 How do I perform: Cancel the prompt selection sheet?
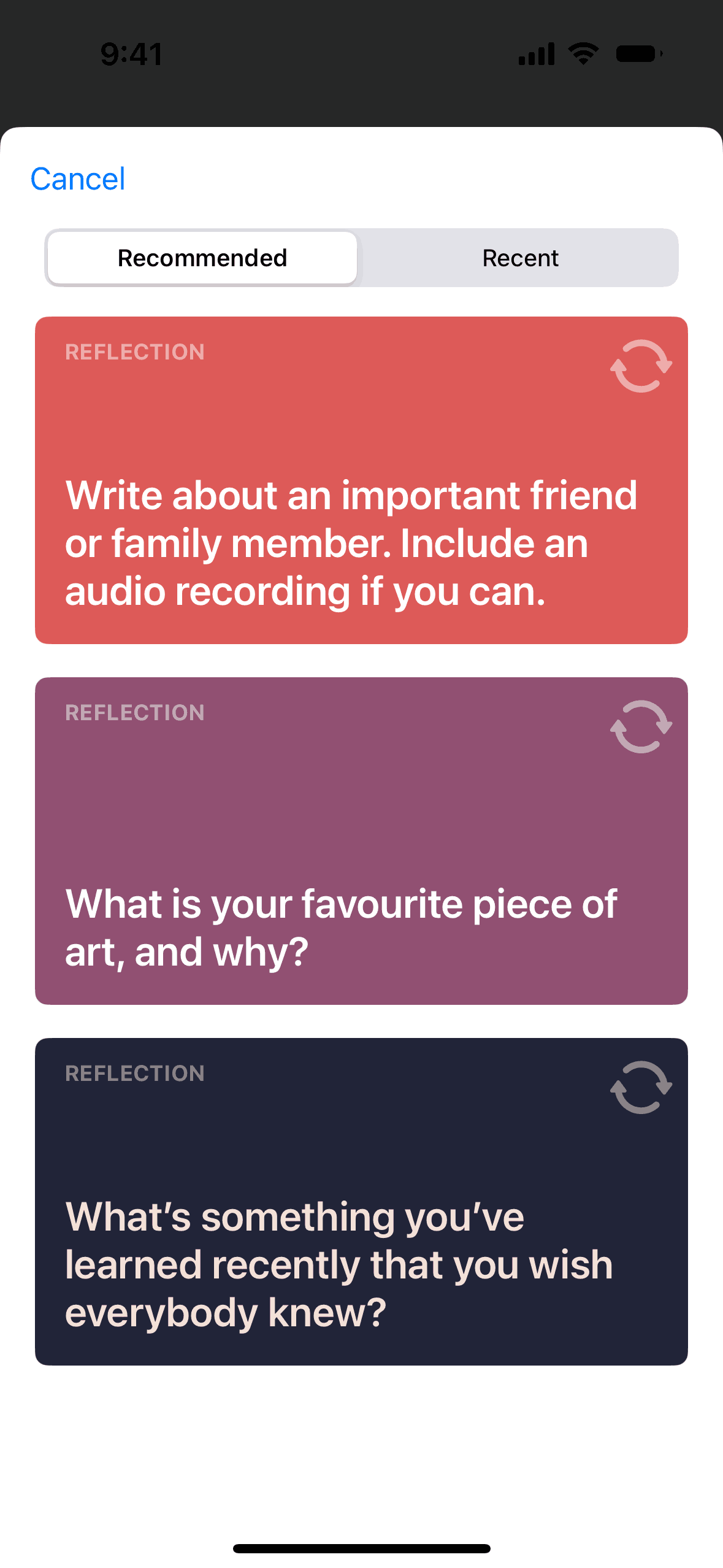pyautogui.click(x=78, y=179)
